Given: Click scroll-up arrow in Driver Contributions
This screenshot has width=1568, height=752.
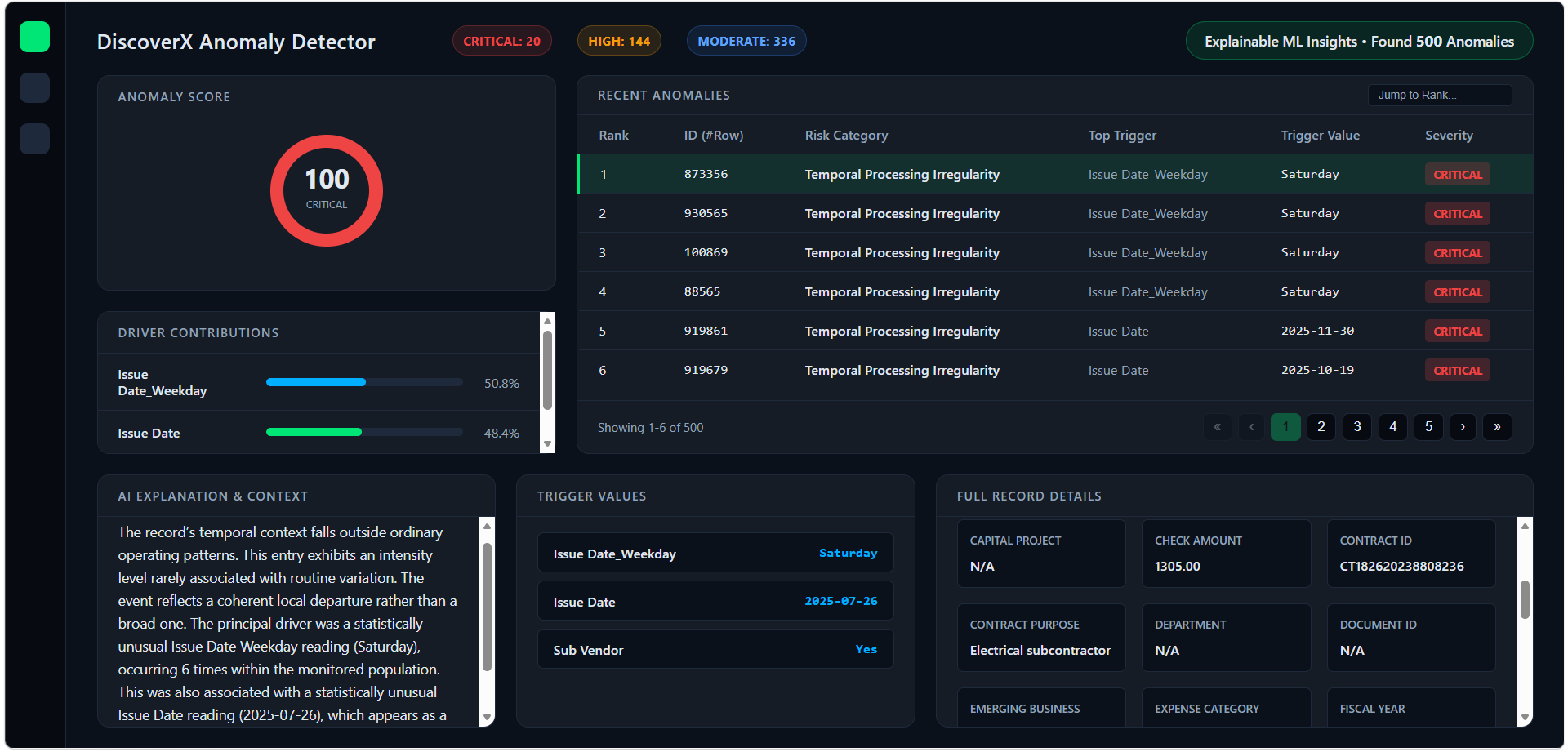Looking at the screenshot, I should pyautogui.click(x=548, y=321).
